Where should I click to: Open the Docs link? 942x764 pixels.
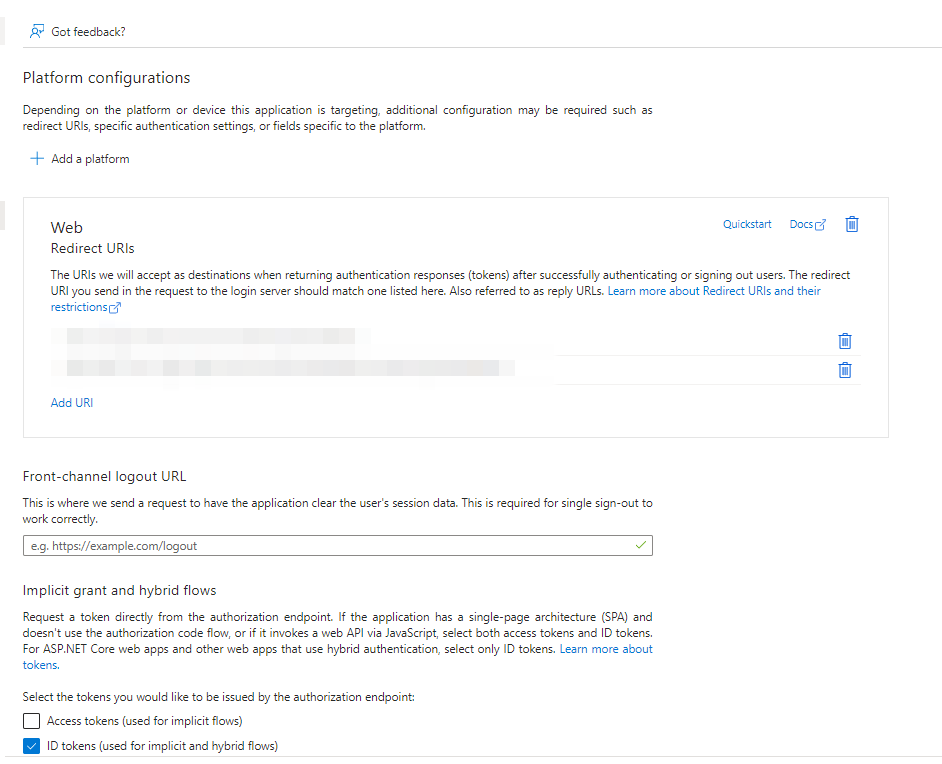click(801, 224)
